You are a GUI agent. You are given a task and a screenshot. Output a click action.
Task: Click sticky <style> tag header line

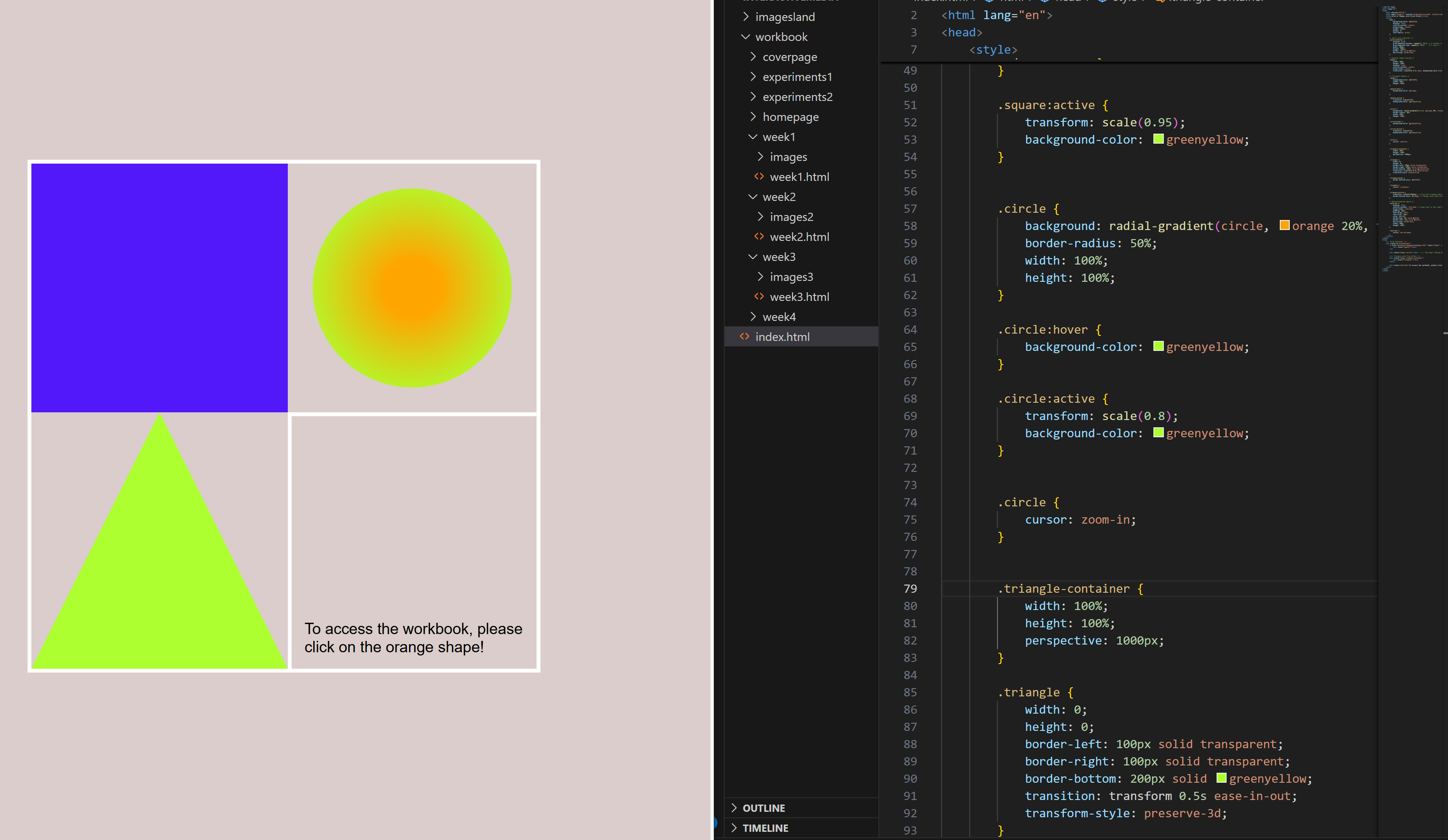[x=993, y=50]
